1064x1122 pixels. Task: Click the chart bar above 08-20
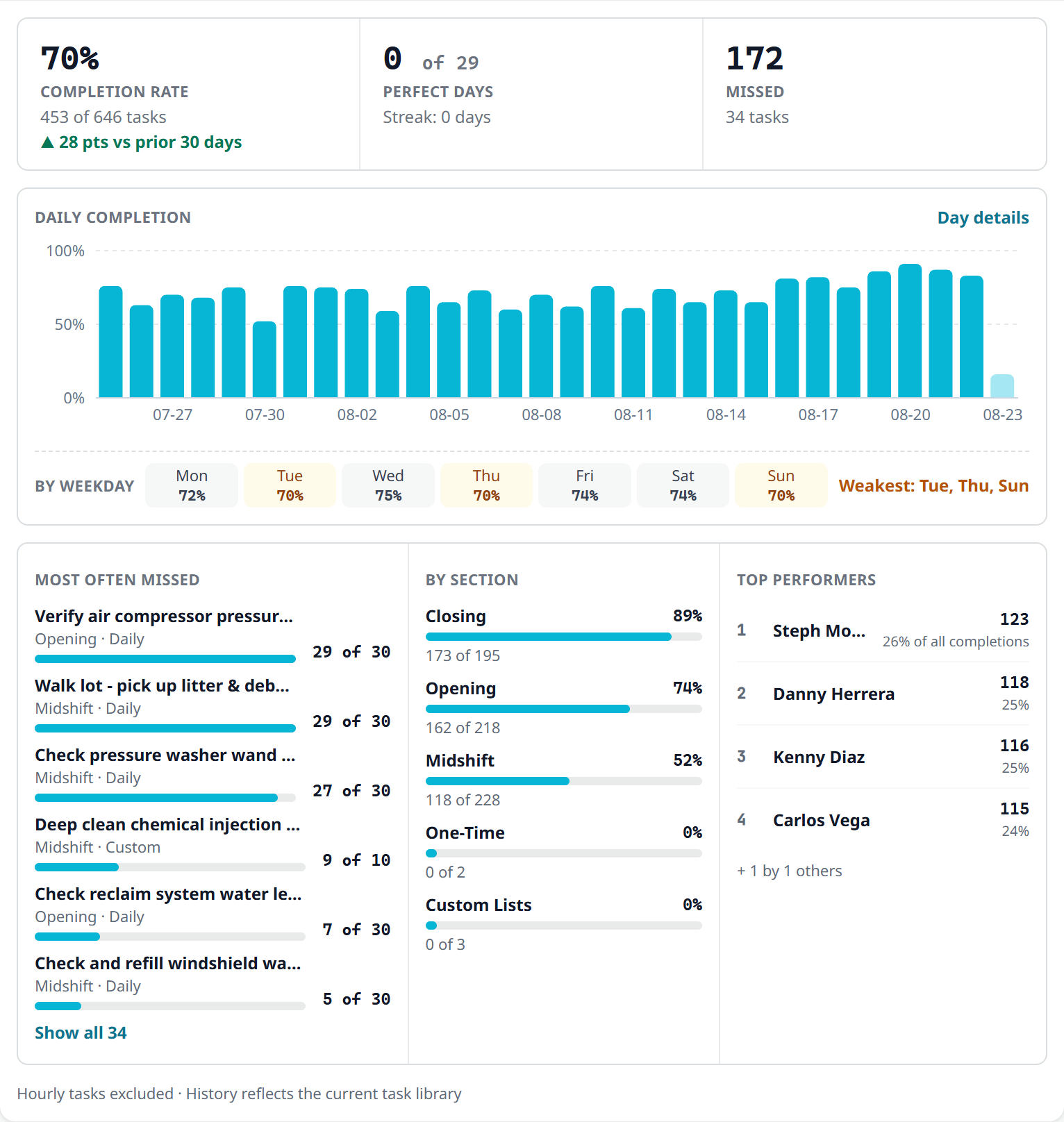tap(910, 330)
